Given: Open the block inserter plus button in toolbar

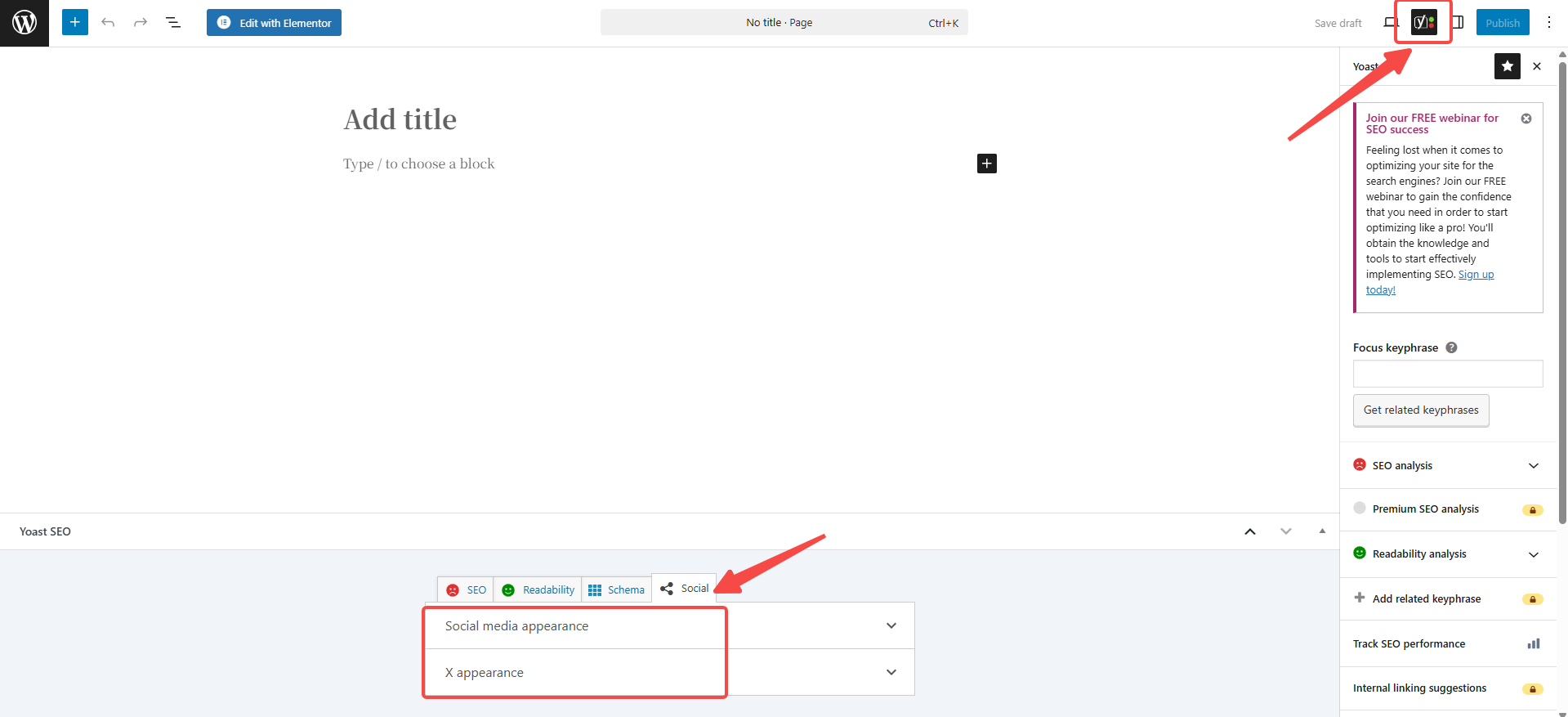Looking at the screenshot, I should pos(75,22).
